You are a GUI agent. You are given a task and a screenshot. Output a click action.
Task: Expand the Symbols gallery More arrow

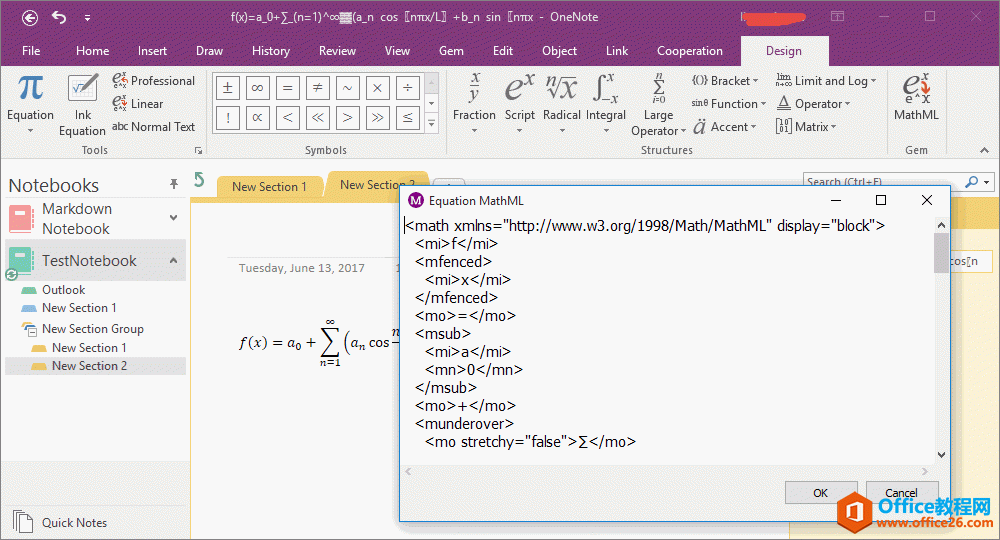click(432, 123)
